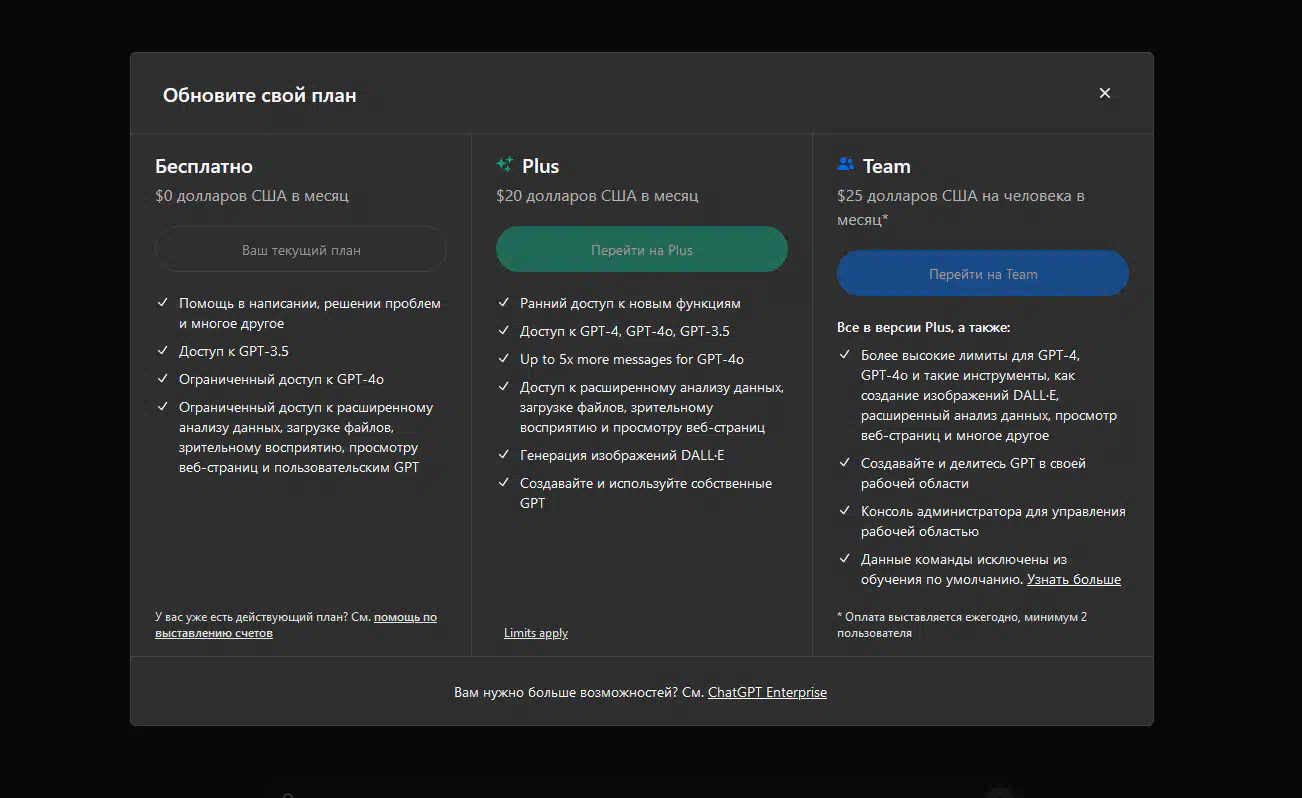Open the 'Limits apply' link
Viewport: 1302px width, 798px height.
[x=536, y=633]
